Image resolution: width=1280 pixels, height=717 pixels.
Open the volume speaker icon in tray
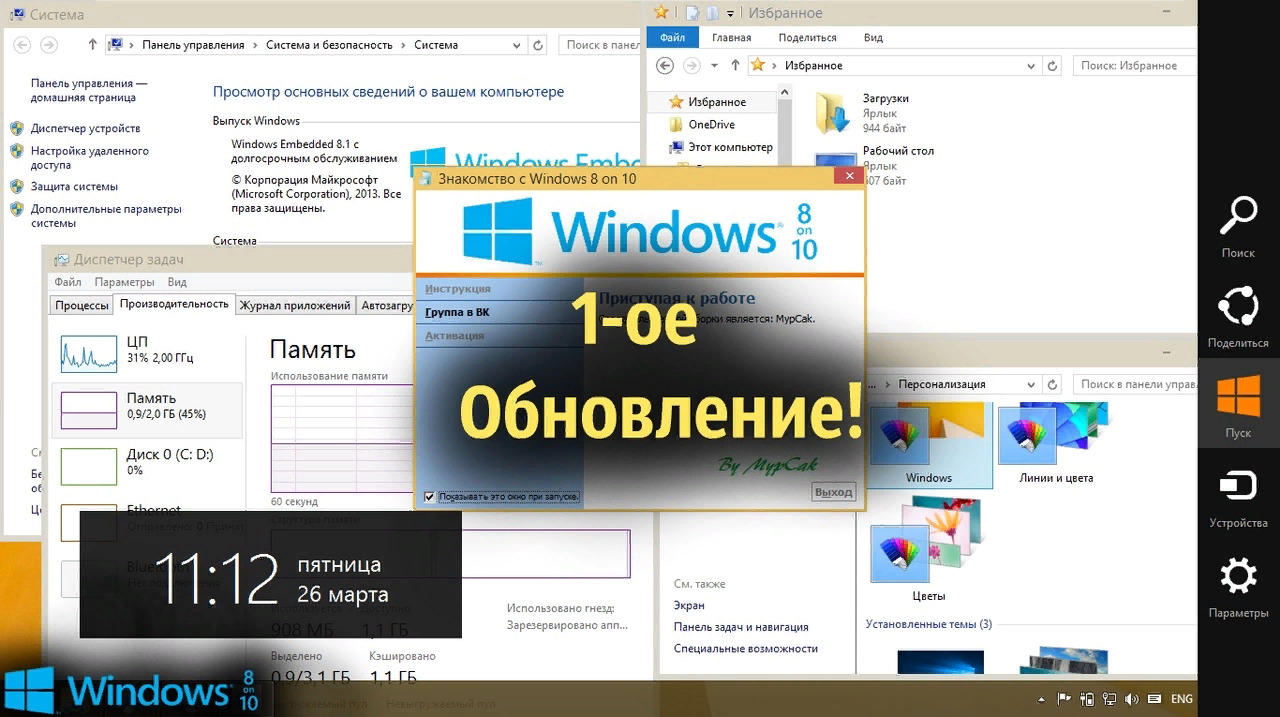[1131, 699]
